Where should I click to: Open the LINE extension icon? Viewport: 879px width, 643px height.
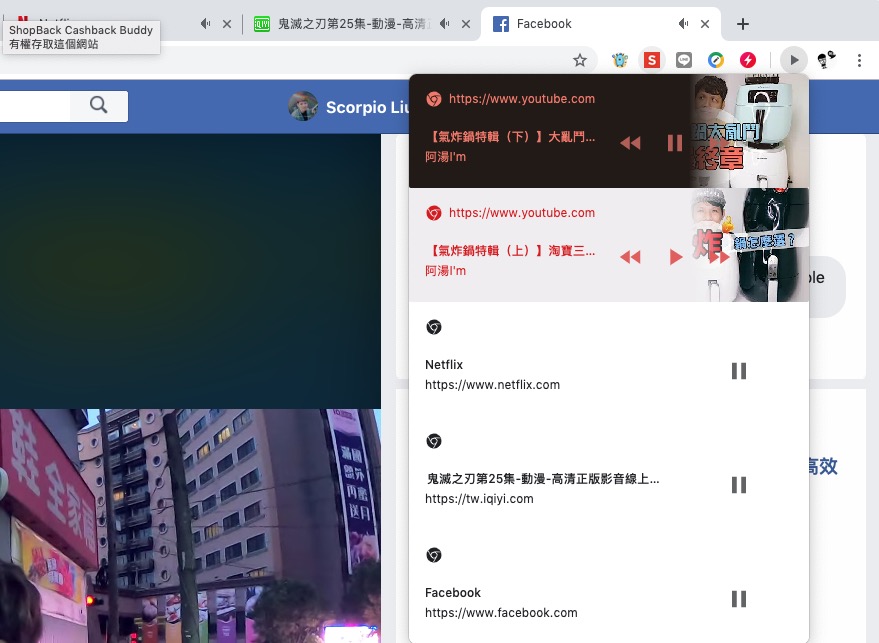[x=683, y=60]
